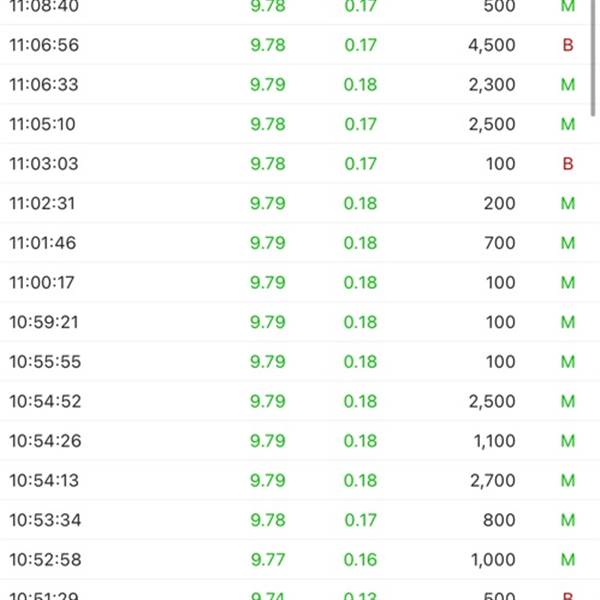
Task: Click the M marker on 10:54:13 row
Action: (568, 480)
